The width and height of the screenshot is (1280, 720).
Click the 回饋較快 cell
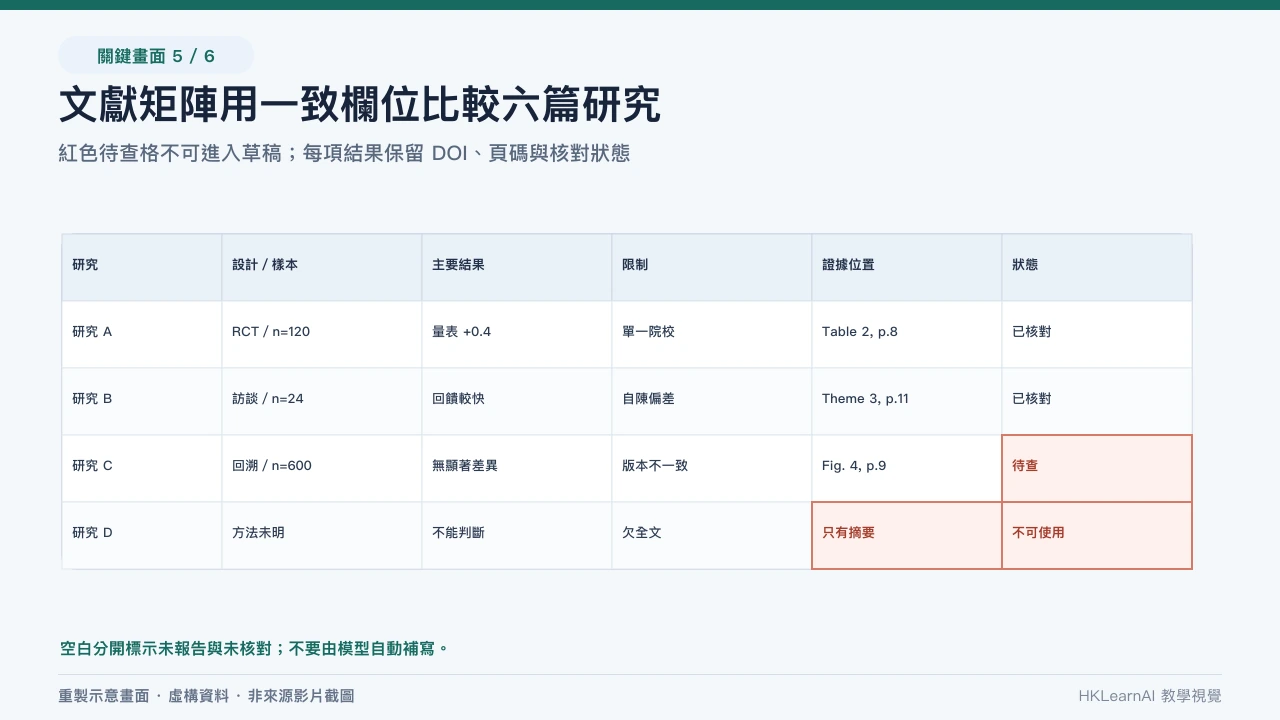[x=517, y=402]
